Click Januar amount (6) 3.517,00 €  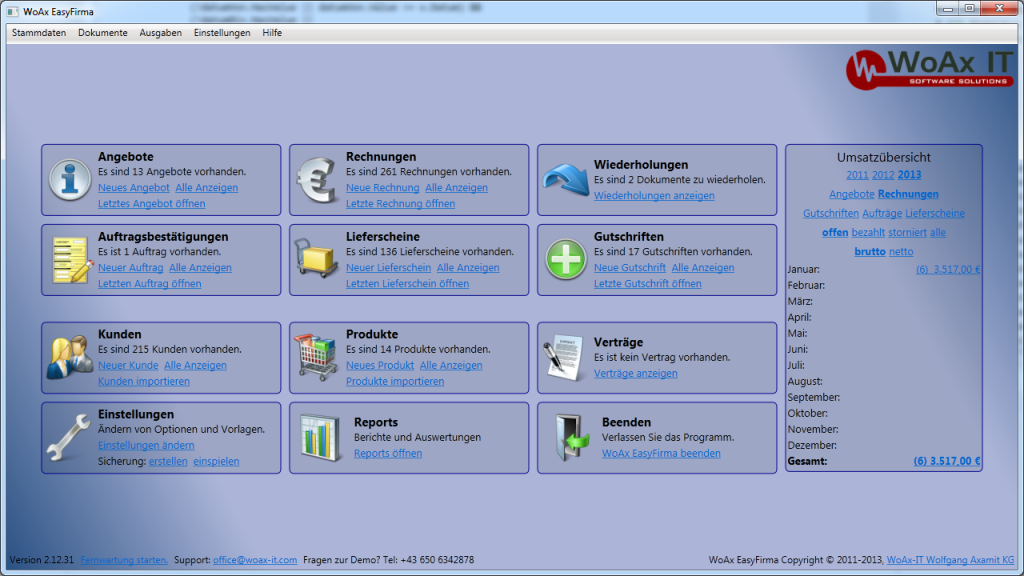click(x=948, y=269)
